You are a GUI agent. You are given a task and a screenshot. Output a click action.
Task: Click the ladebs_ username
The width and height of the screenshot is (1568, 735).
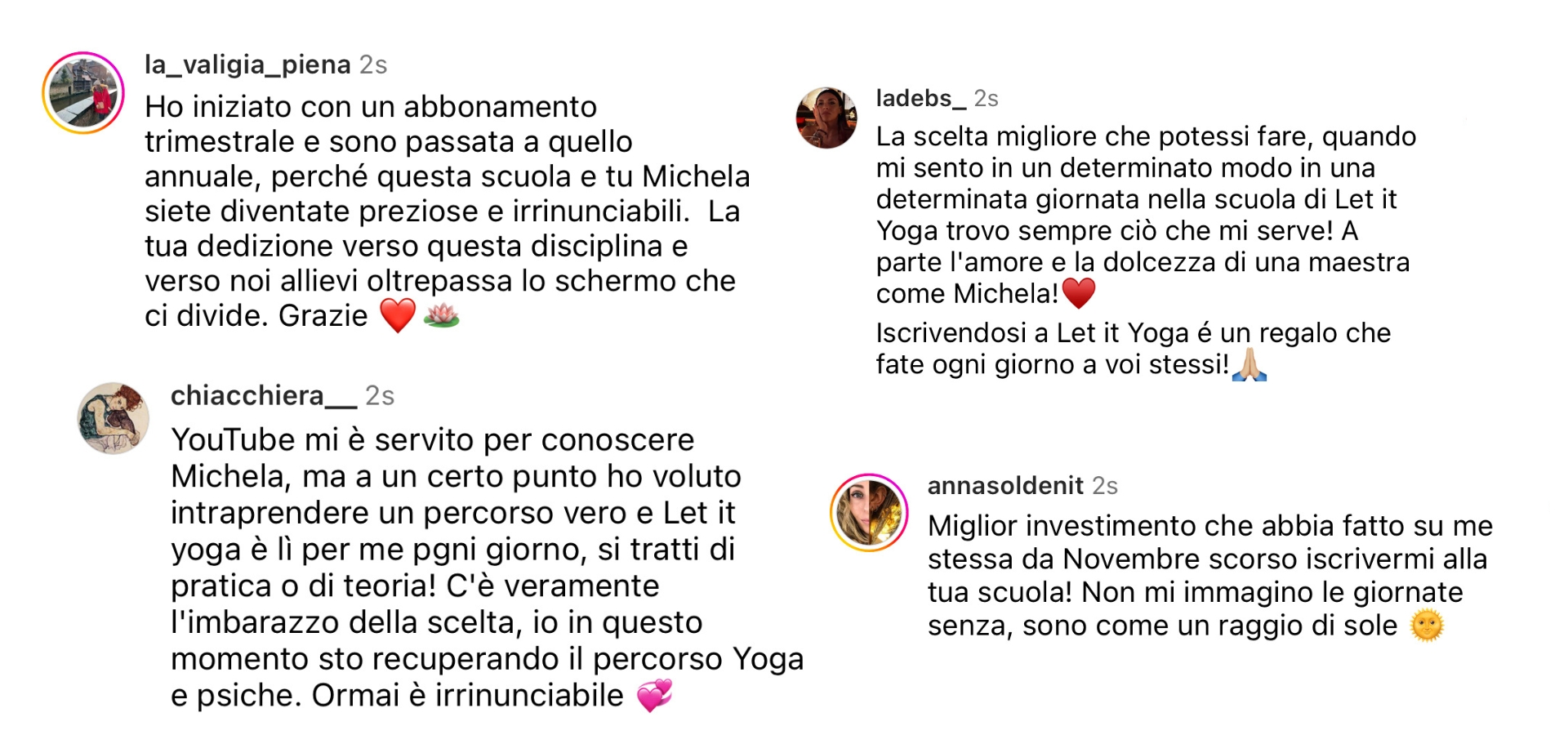(921, 99)
